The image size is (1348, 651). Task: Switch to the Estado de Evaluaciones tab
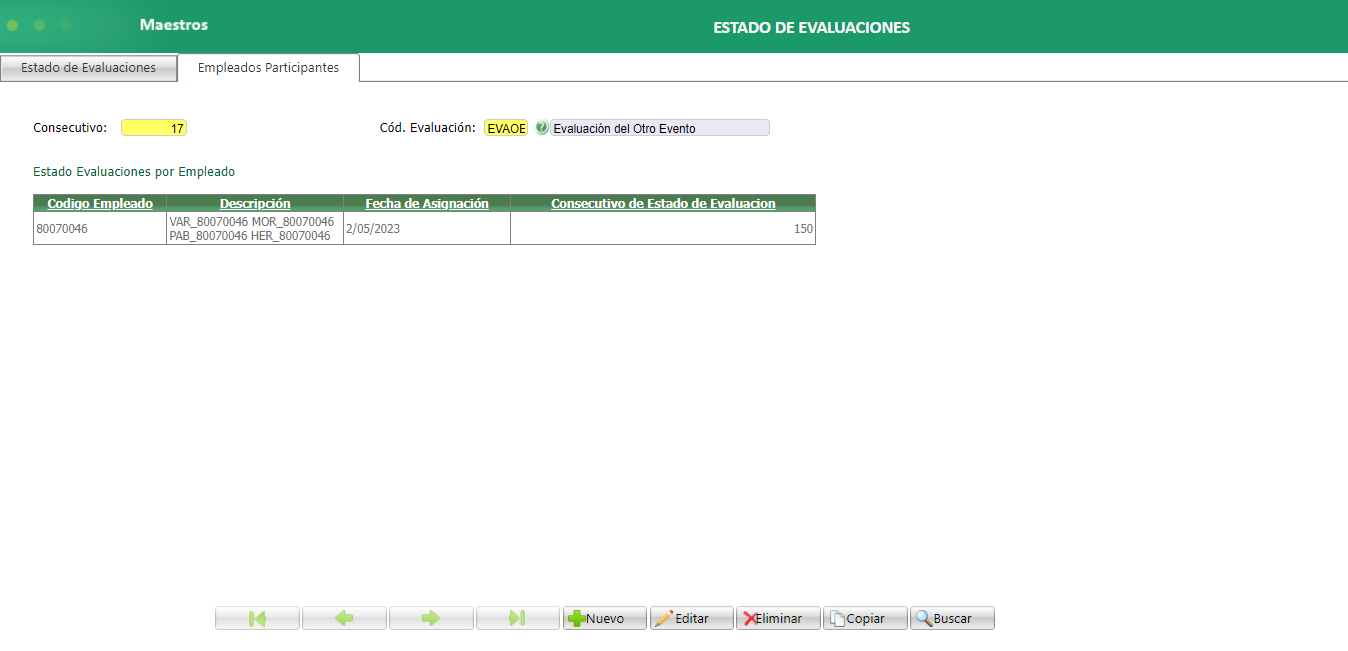pos(88,67)
